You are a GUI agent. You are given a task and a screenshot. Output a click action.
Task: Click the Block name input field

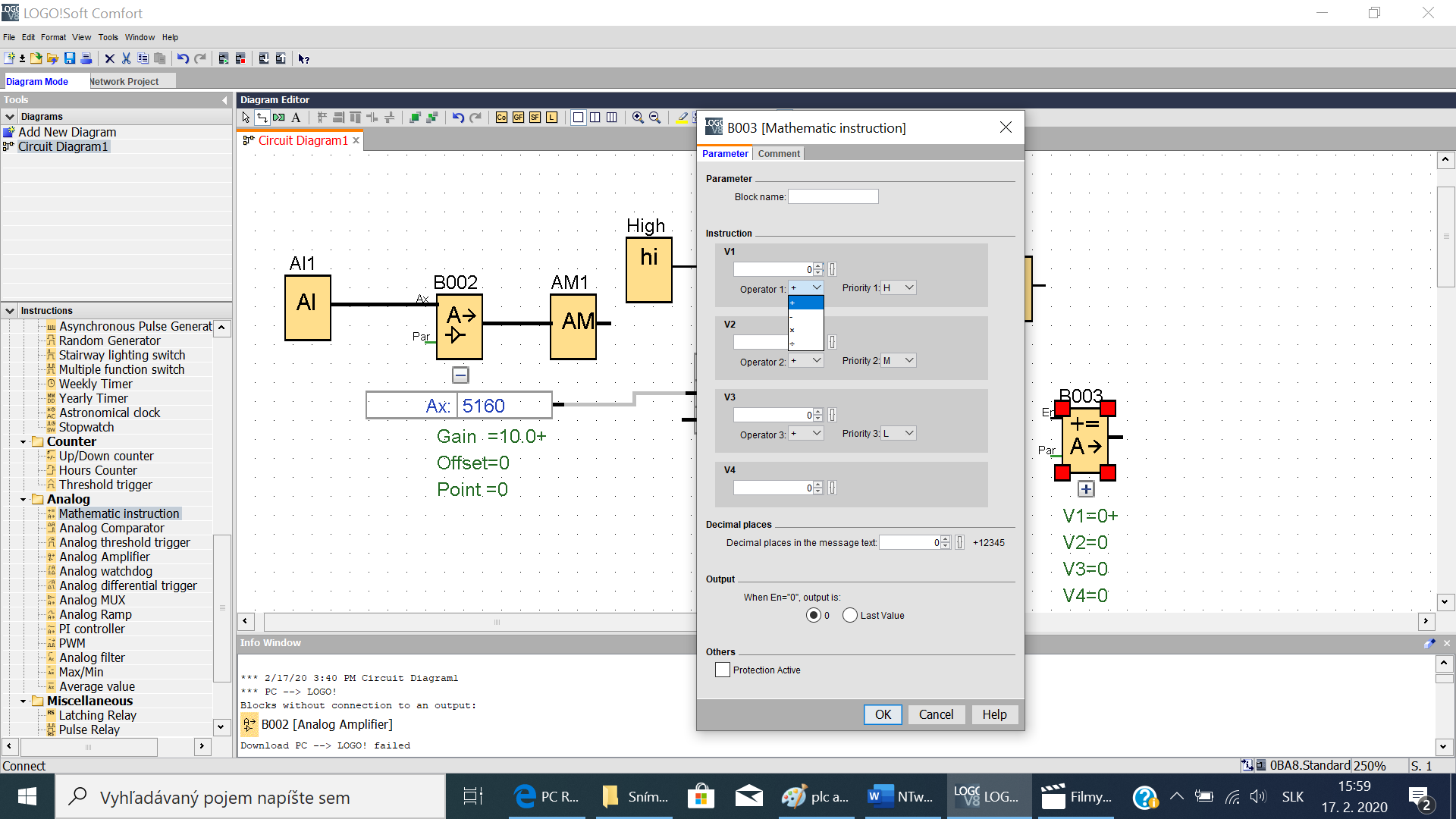(833, 196)
